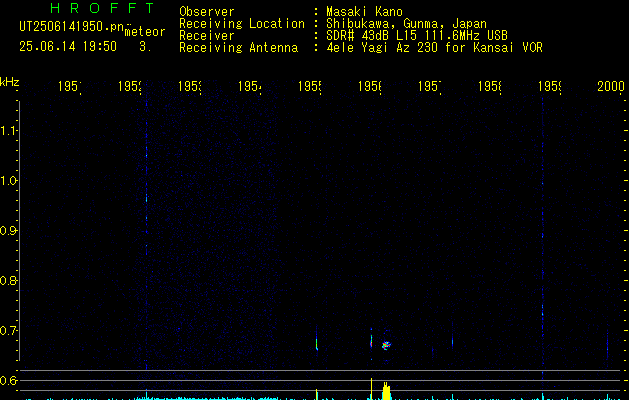Image resolution: width=629 pixels, height=400 pixels.
Task: Click the Receiving Location label
Action: 242,23
